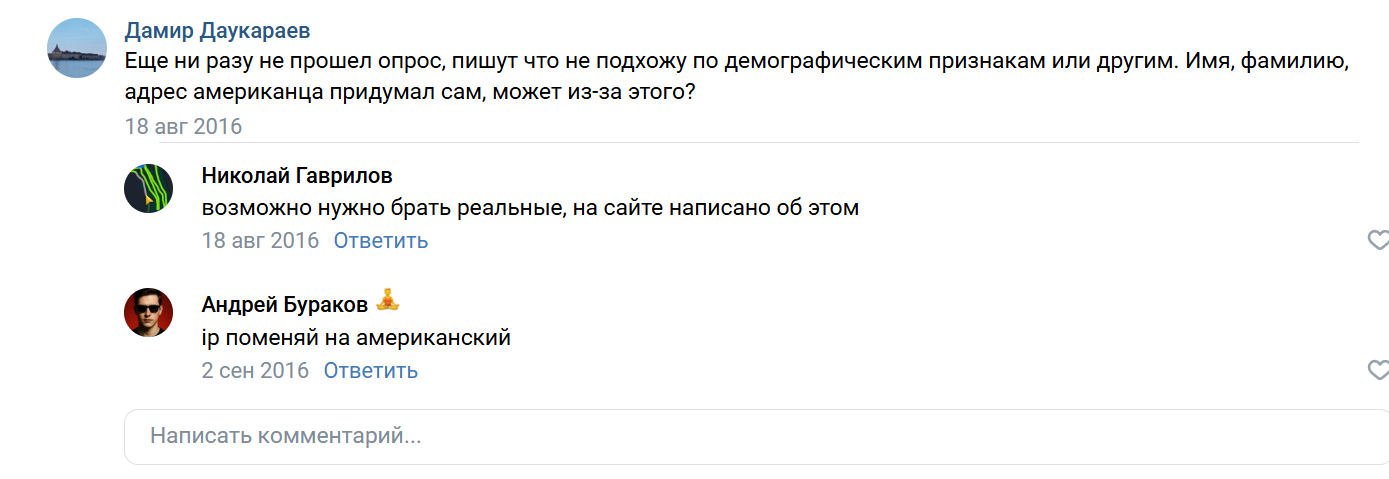
Task: Click the emoji status beside Андрей Бураков
Action: [387, 301]
